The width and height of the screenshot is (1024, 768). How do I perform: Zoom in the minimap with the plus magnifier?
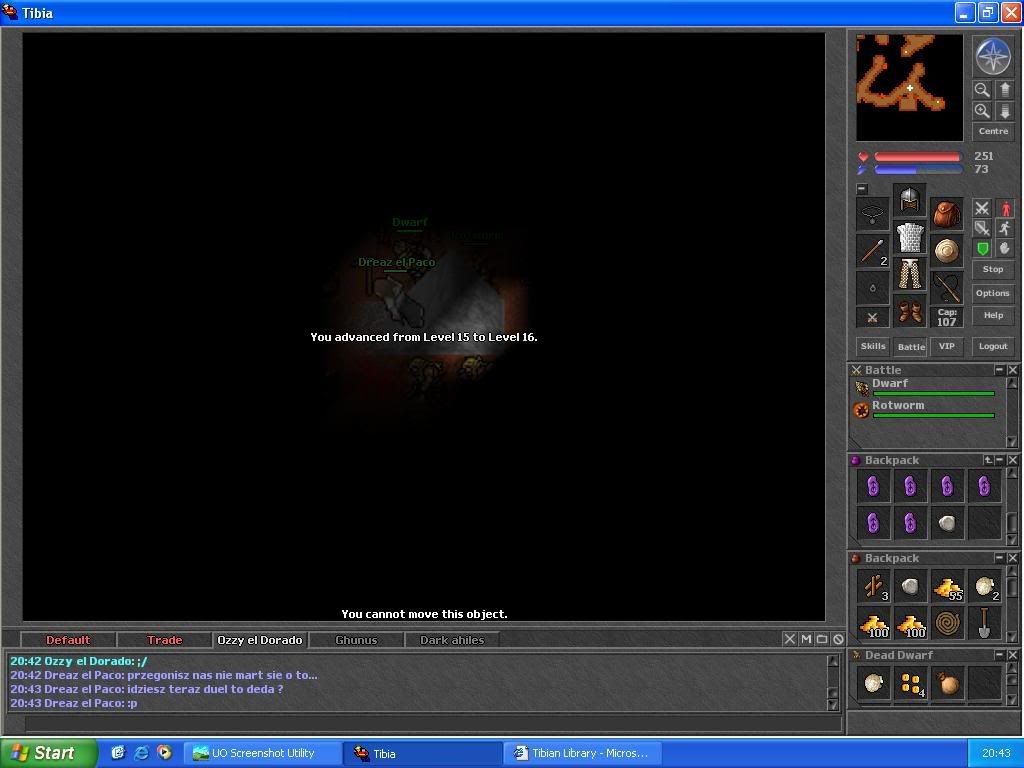[x=982, y=110]
